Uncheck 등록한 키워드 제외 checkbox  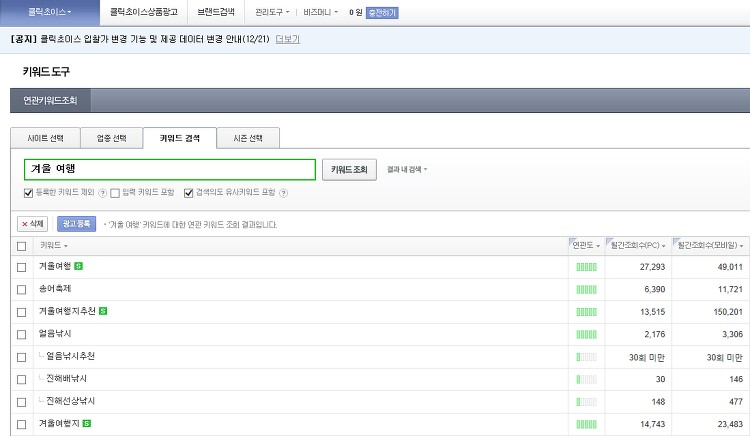28,193
